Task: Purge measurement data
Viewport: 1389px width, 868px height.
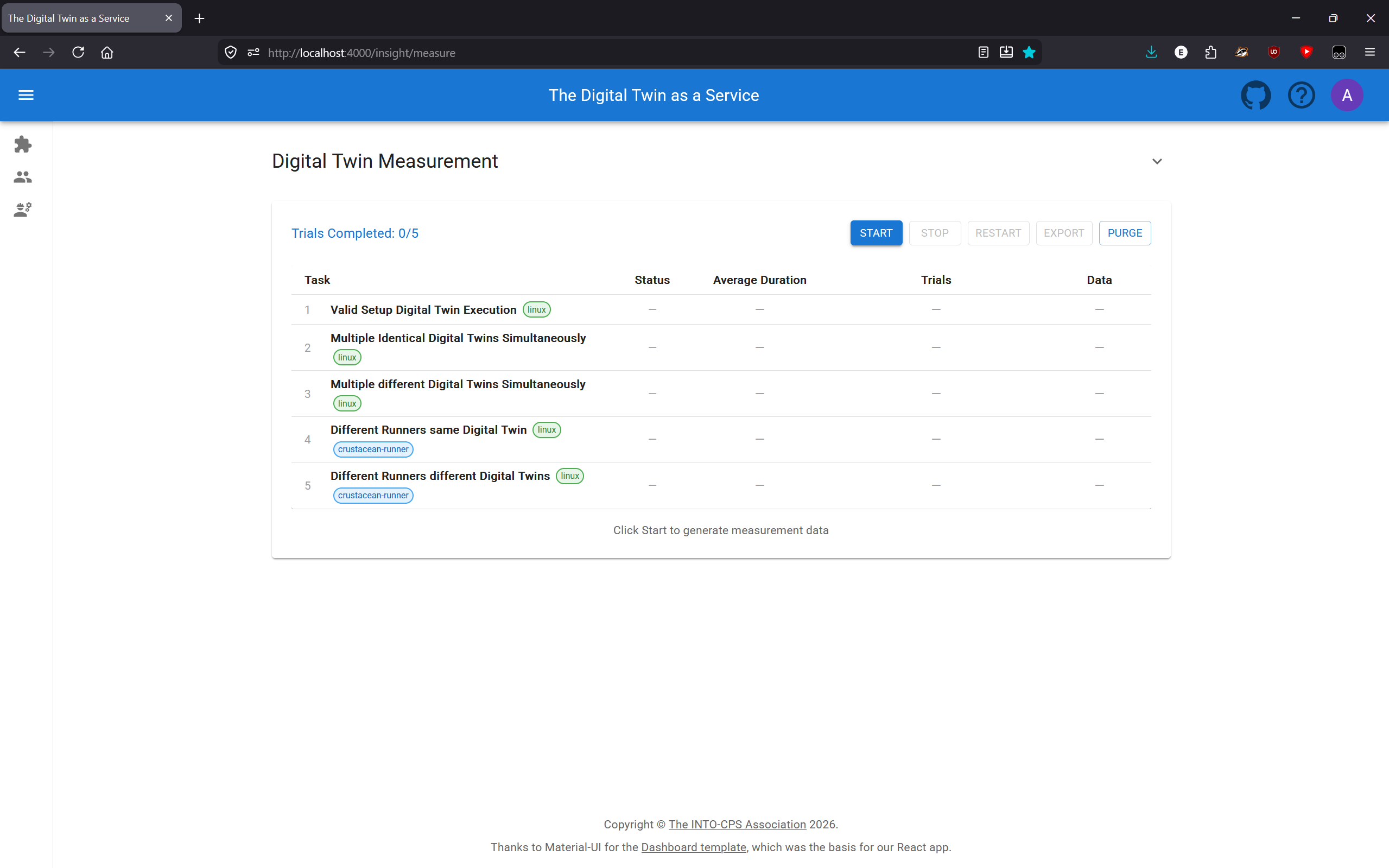Action: [1125, 233]
